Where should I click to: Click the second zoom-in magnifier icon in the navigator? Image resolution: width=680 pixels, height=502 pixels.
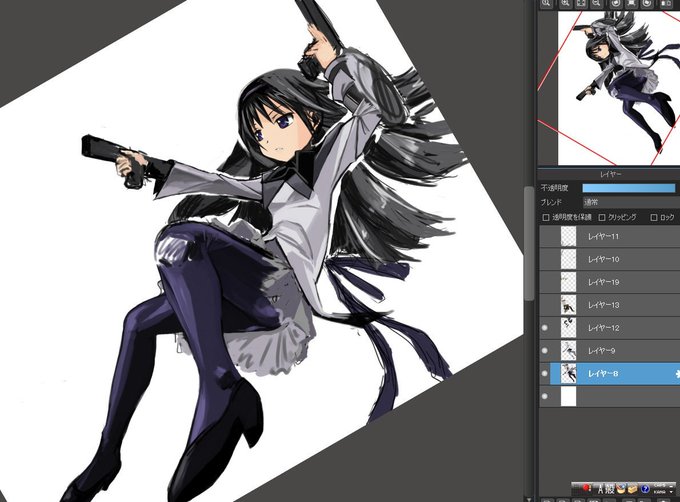565,3
